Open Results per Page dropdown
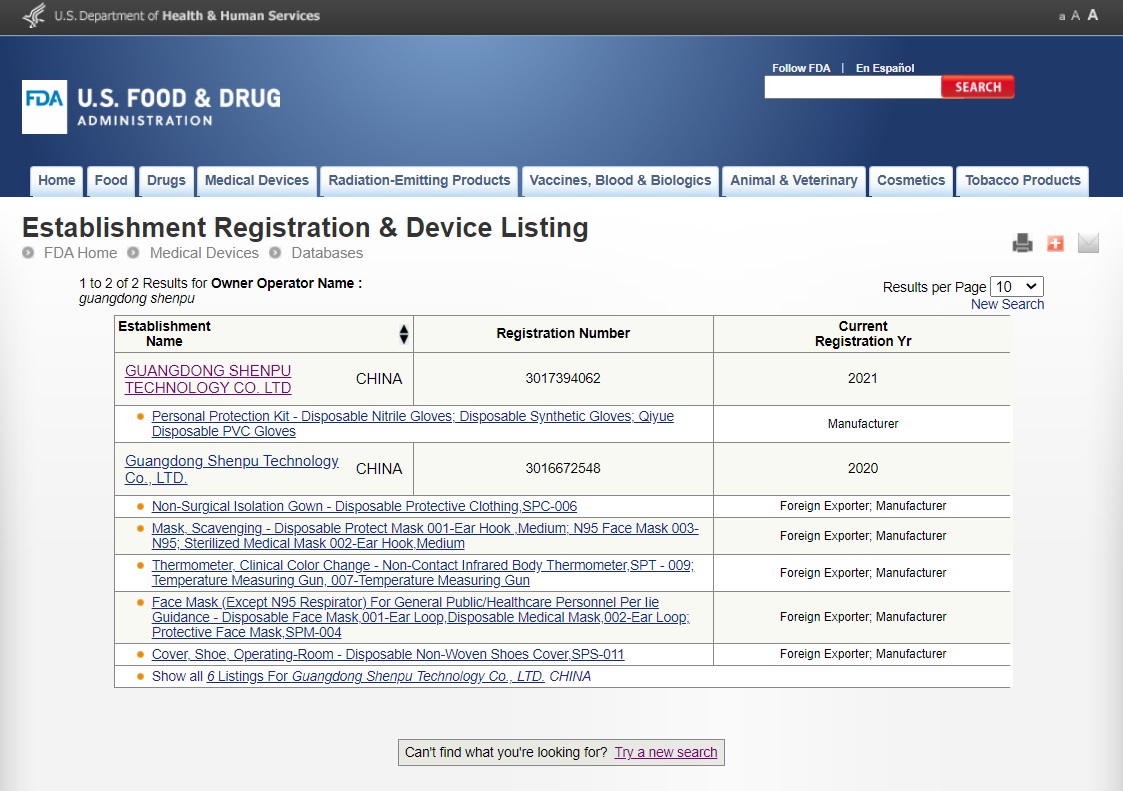Image resolution: width=1123 pixels, height=791 pixels. (1016, 287)
